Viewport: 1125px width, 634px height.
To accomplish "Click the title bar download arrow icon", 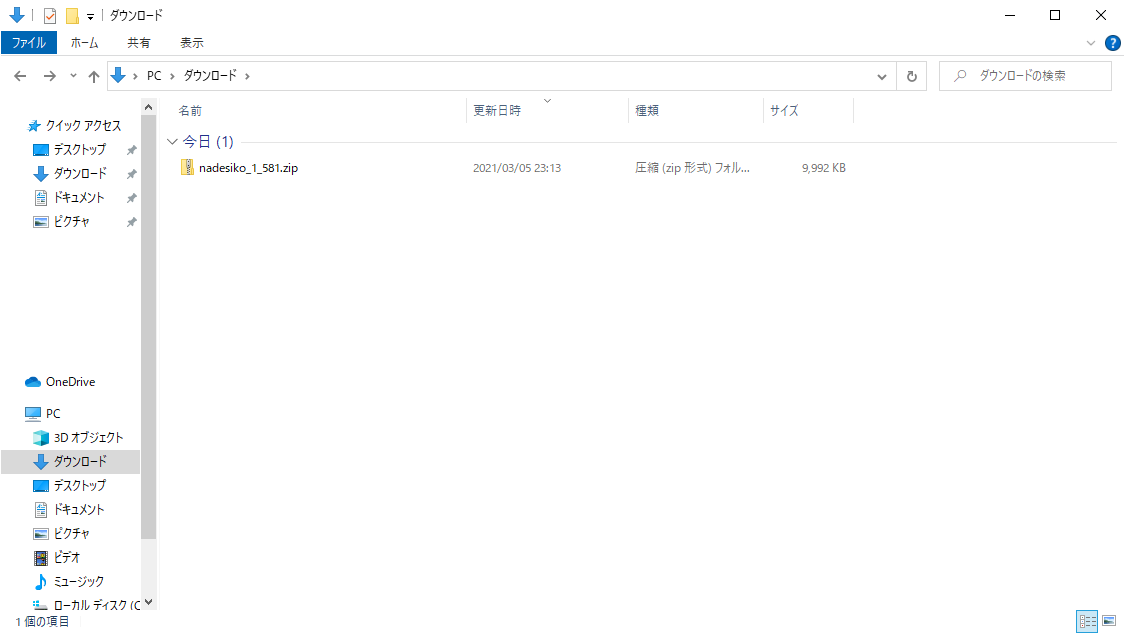I will (x=17, y=15).
